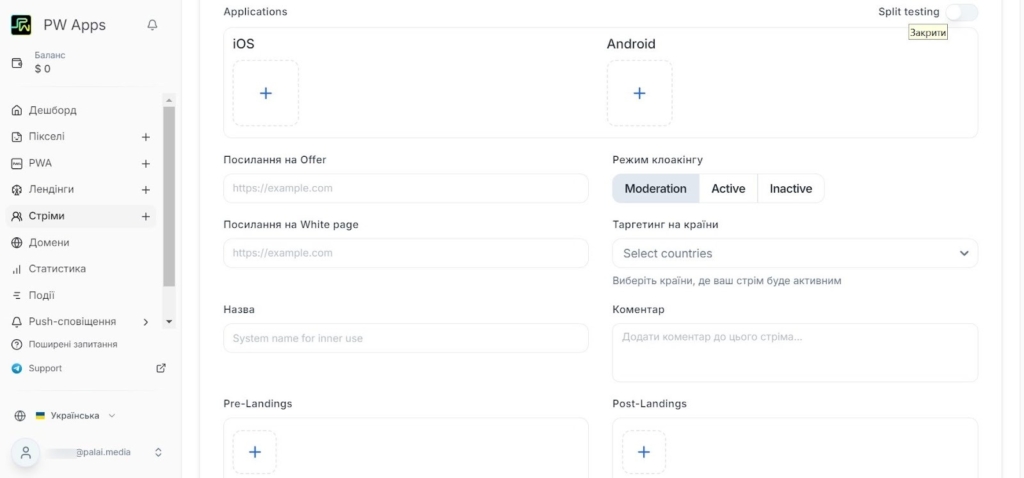Click the language globe icon
This screenshot has height=478, width=1024.
point(20,416)
